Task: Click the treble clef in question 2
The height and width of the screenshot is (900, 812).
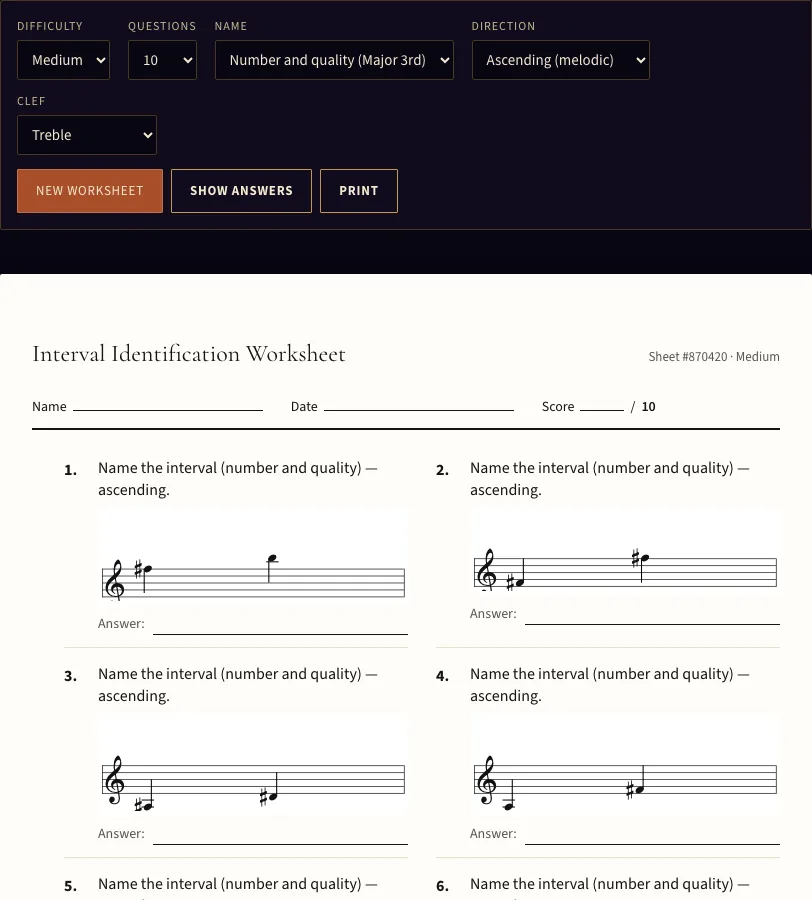Action: [487, 570]
